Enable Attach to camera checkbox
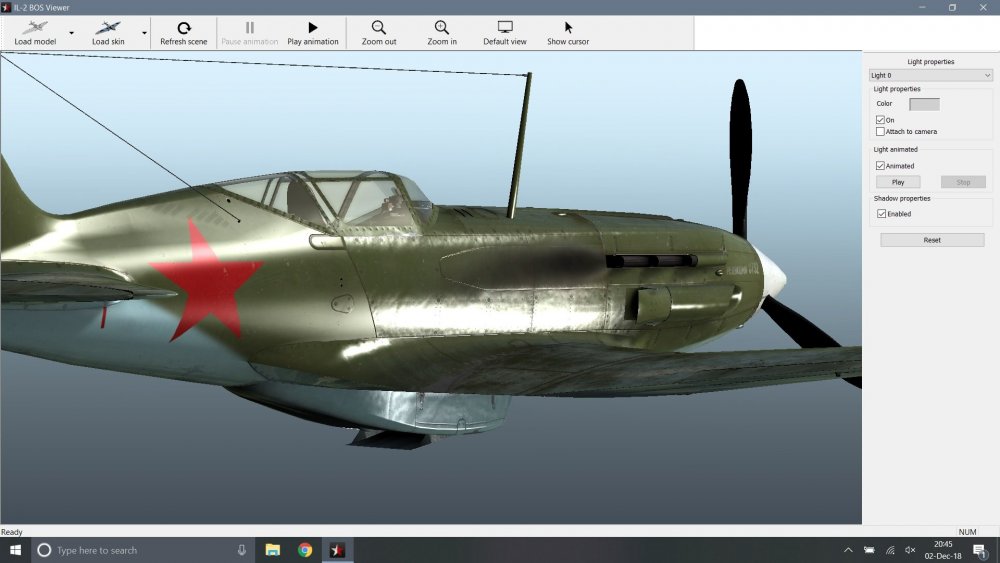 [x=880, y=132]
